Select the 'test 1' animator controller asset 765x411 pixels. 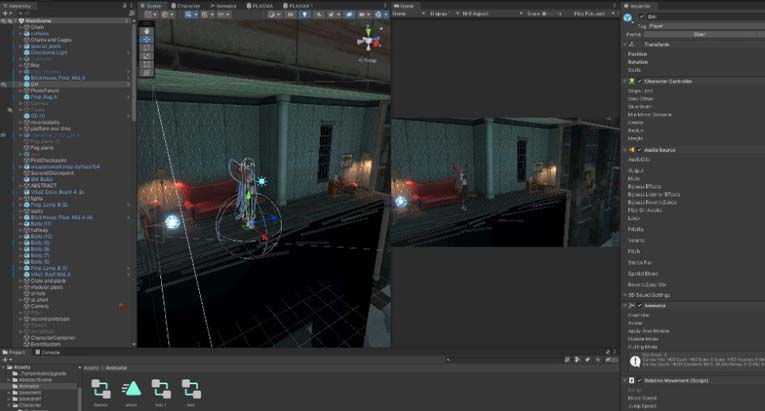coord(161,389)
